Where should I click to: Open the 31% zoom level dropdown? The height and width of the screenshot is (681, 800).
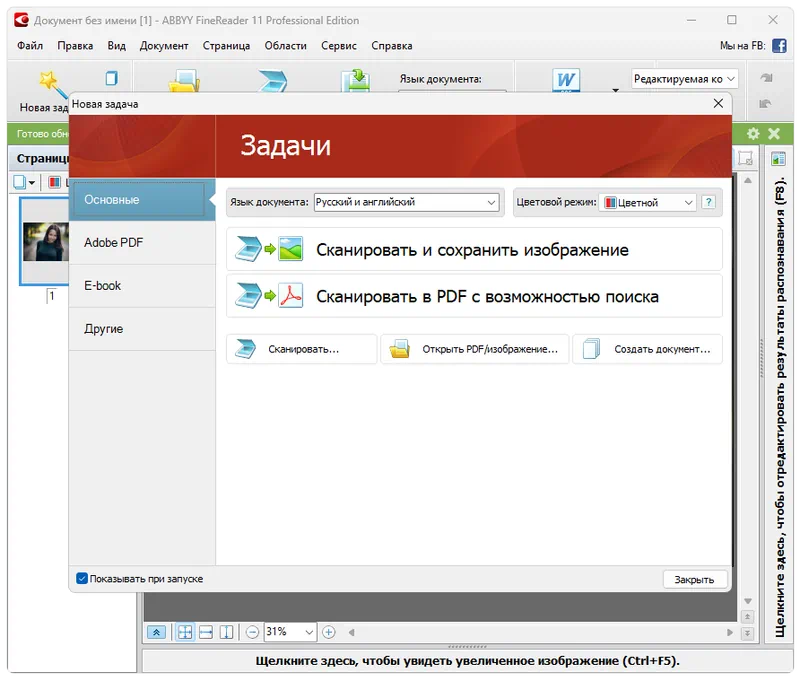point(290,632)
